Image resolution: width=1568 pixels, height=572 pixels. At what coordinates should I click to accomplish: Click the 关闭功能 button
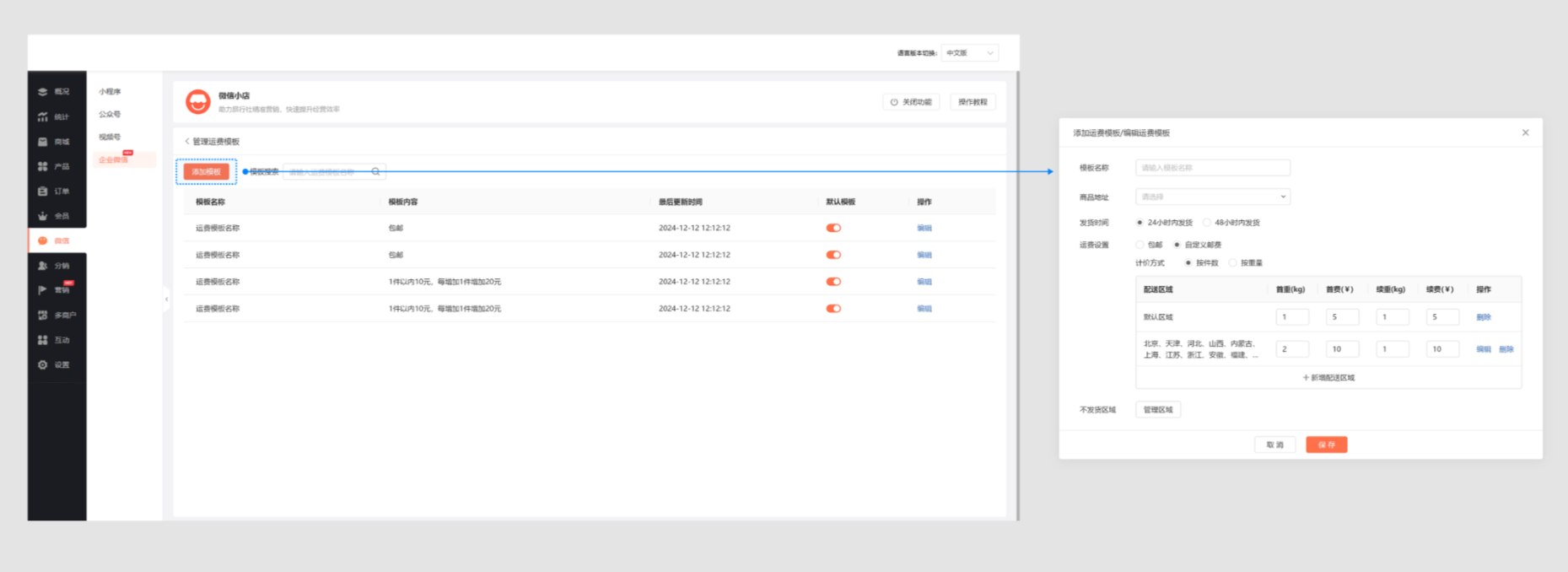click(x=912, y=102)
